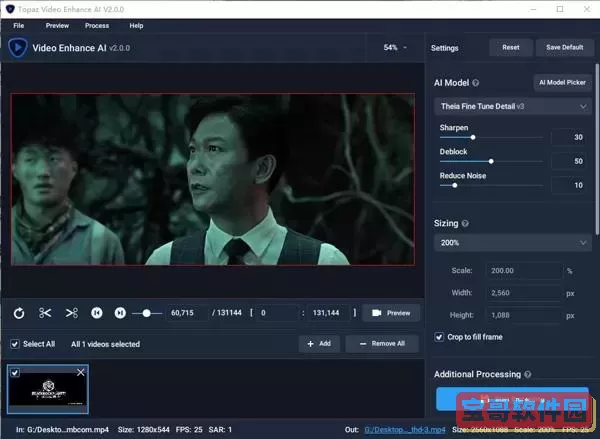The image size is (600, 439).
Task: Open the Theia Fine Tune Detail model dropdown
Action: [513, 106]
